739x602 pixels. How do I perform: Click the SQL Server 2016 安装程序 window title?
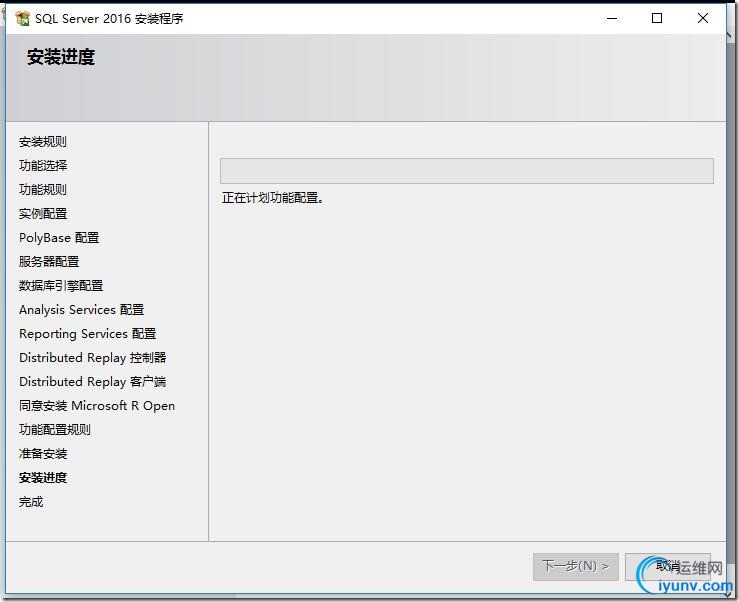tap(109, 18)
